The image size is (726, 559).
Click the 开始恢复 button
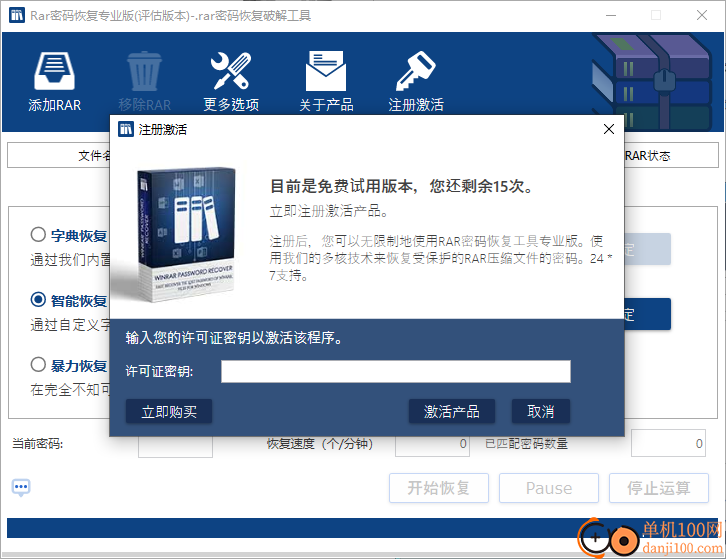click(439, 488)
